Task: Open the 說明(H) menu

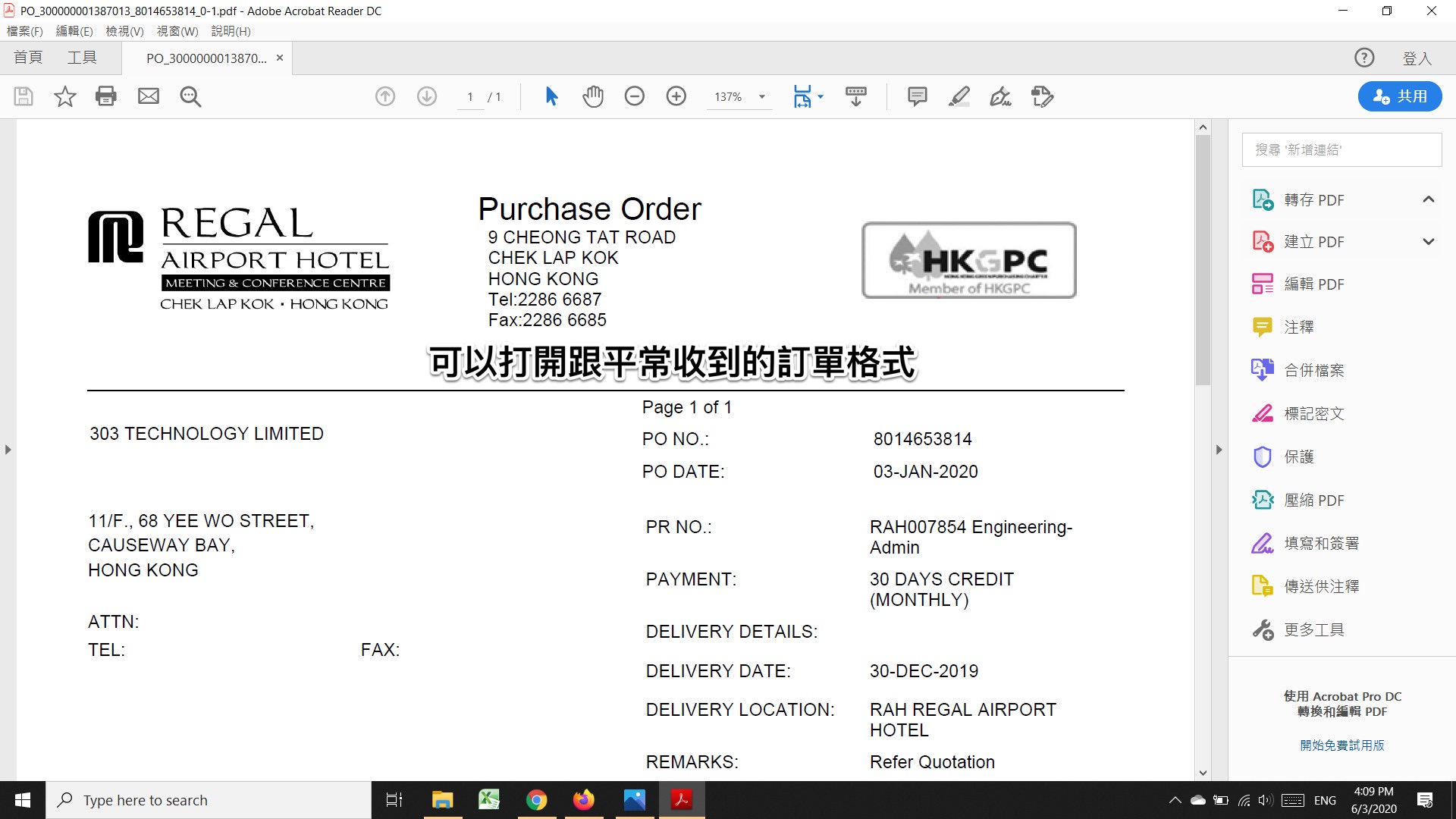Action: click(x=231, y=31)
